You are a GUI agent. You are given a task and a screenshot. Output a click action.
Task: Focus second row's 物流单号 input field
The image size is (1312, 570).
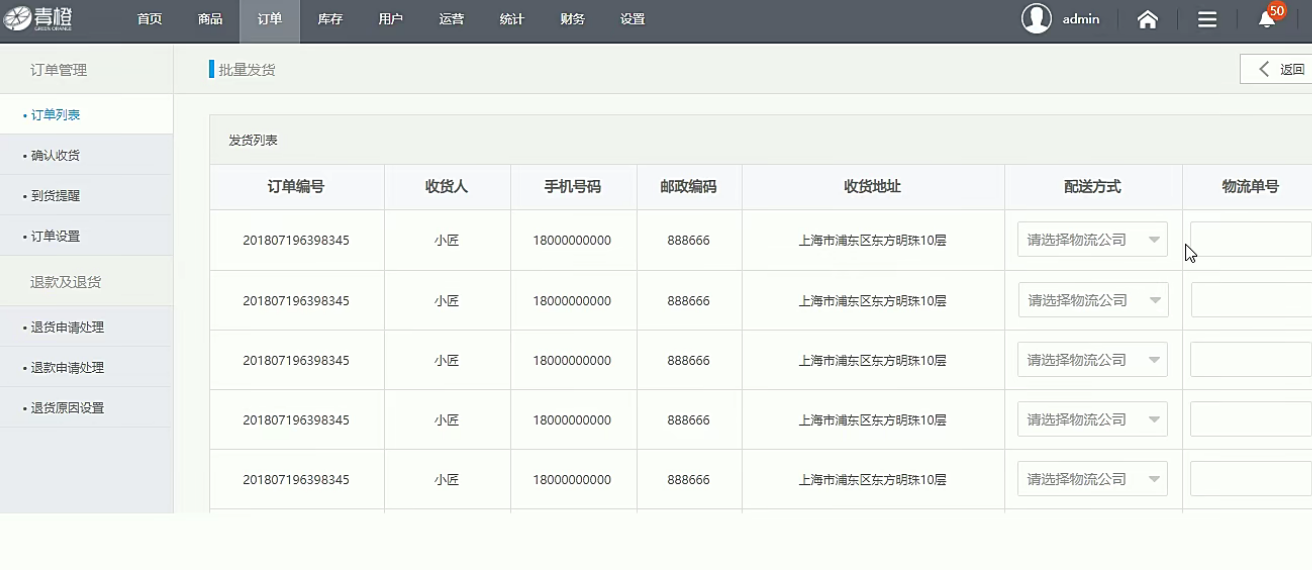[1251, 300]
